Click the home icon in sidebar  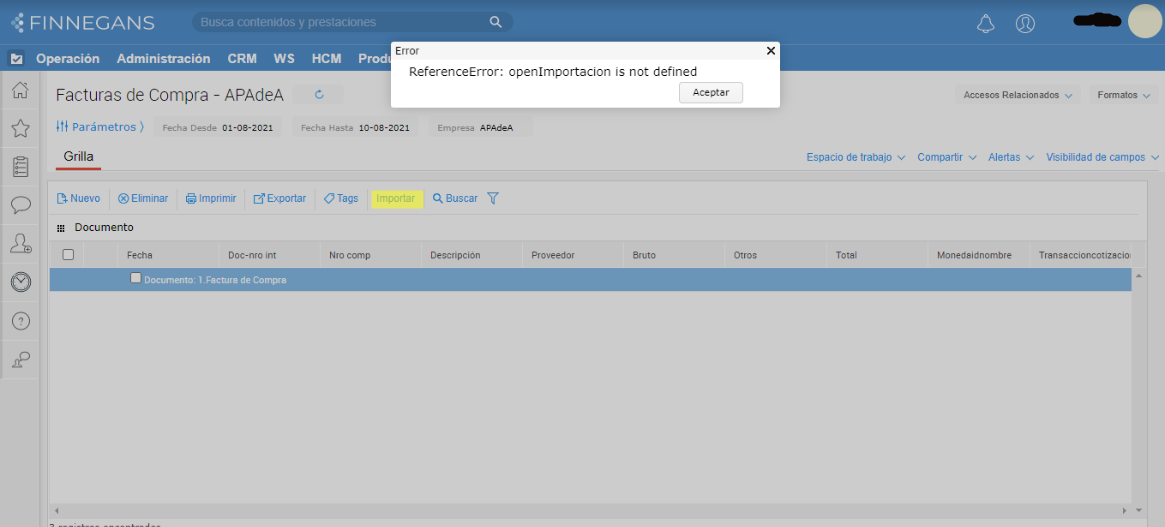(x=20, y=91)
